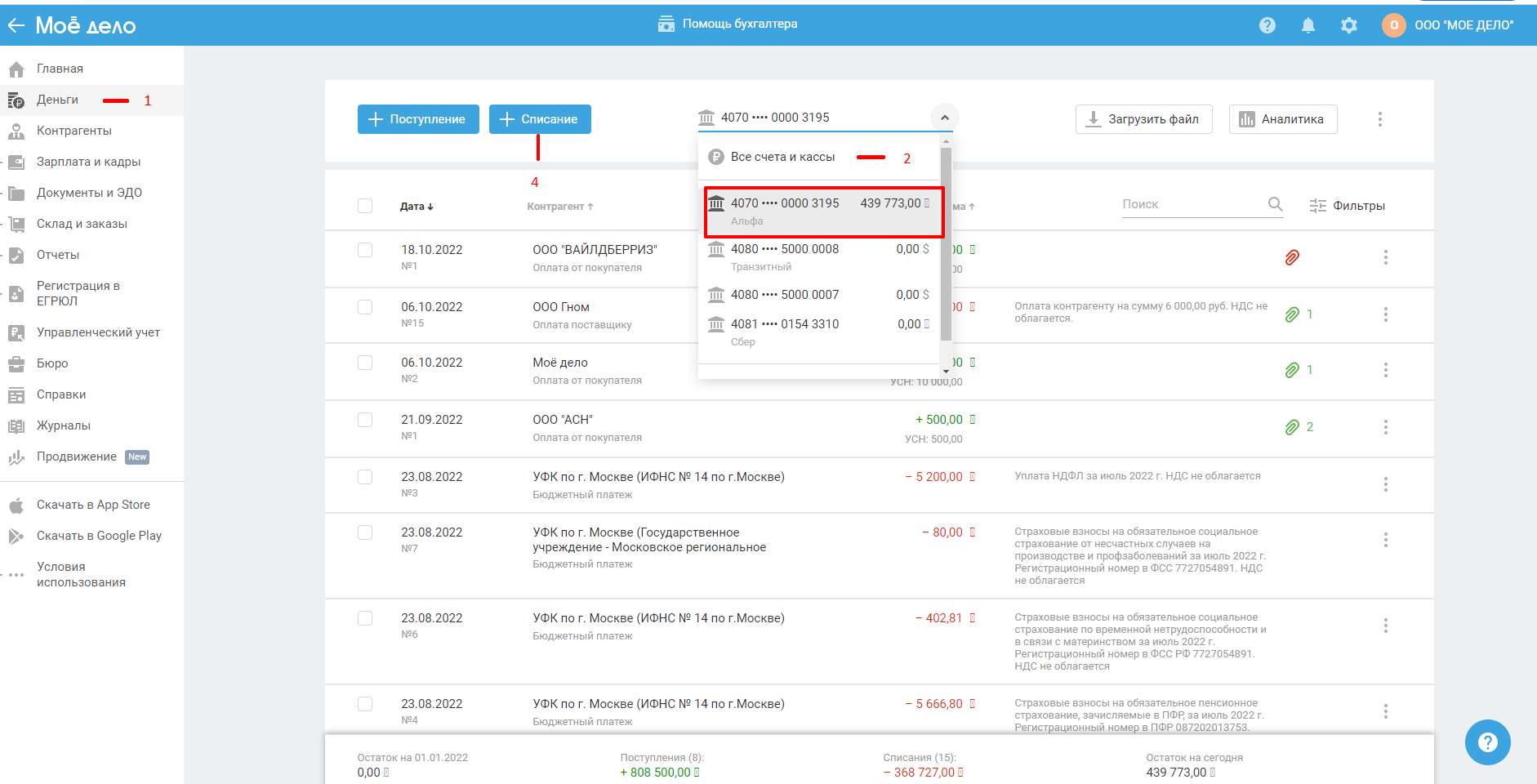
Task: Click the Списание button
Action: coord(540,119)
